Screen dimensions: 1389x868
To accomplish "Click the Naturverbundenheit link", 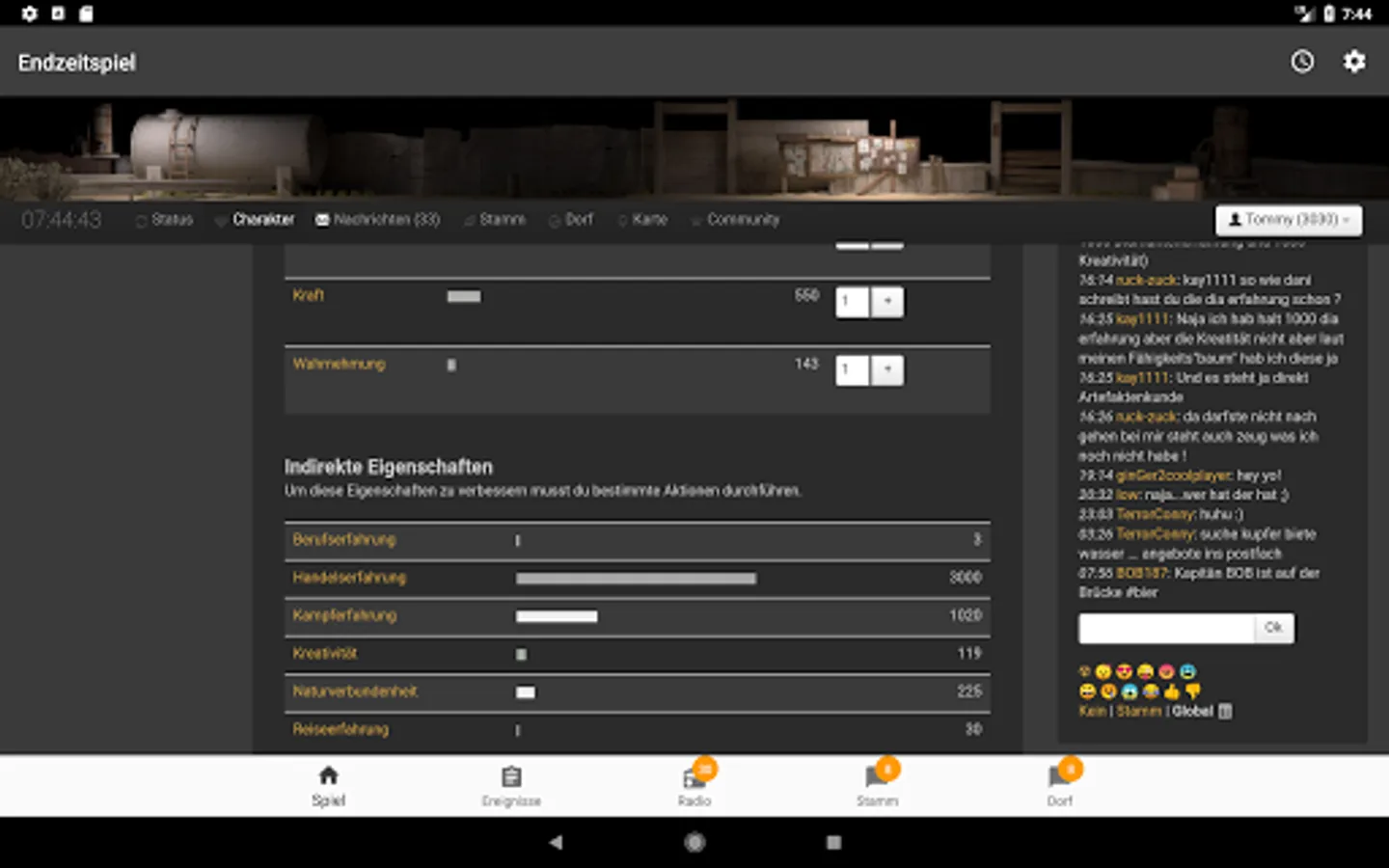I will 355,691.
